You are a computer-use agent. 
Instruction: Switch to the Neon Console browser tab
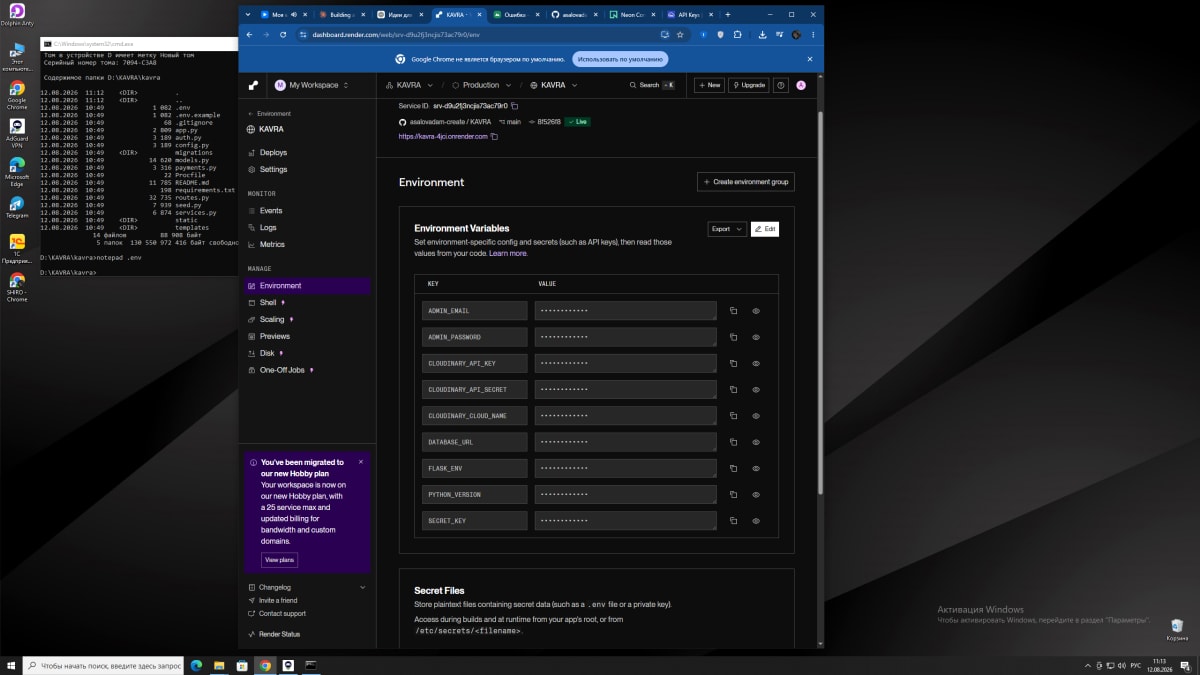tap(634, 15)
